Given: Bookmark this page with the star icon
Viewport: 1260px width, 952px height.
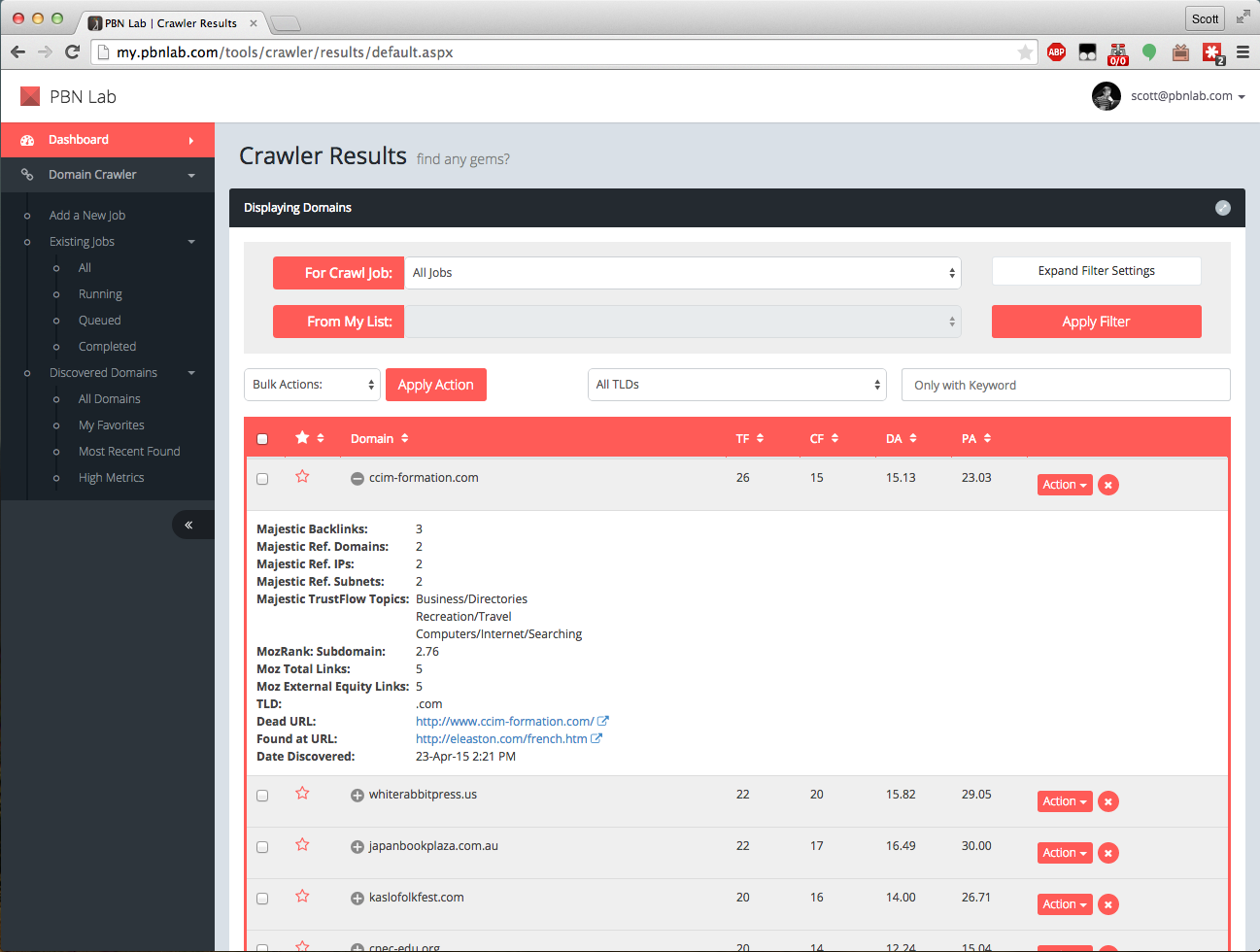Looking at the screenshot, I should tap(1025, 52).
